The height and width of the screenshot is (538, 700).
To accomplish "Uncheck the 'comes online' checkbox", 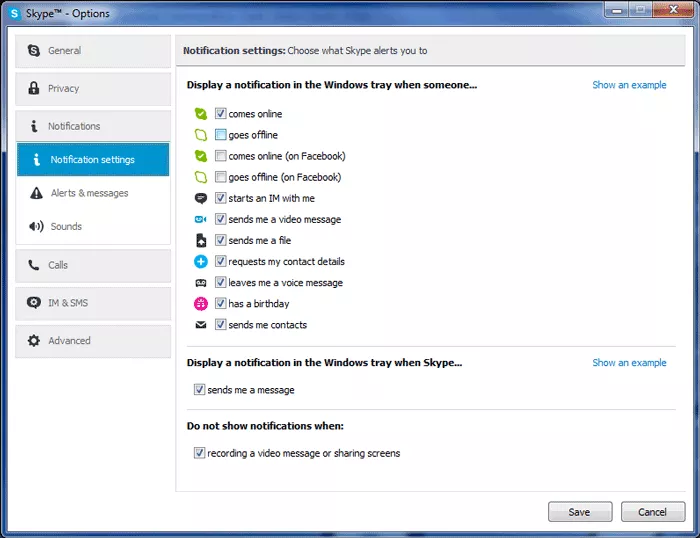I will coord(221,113).
